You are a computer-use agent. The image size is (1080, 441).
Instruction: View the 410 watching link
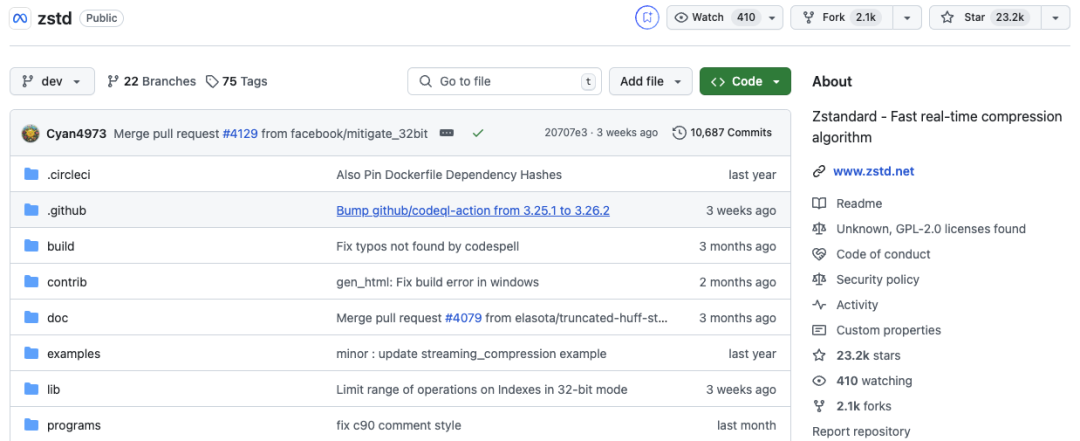point(874,381)
